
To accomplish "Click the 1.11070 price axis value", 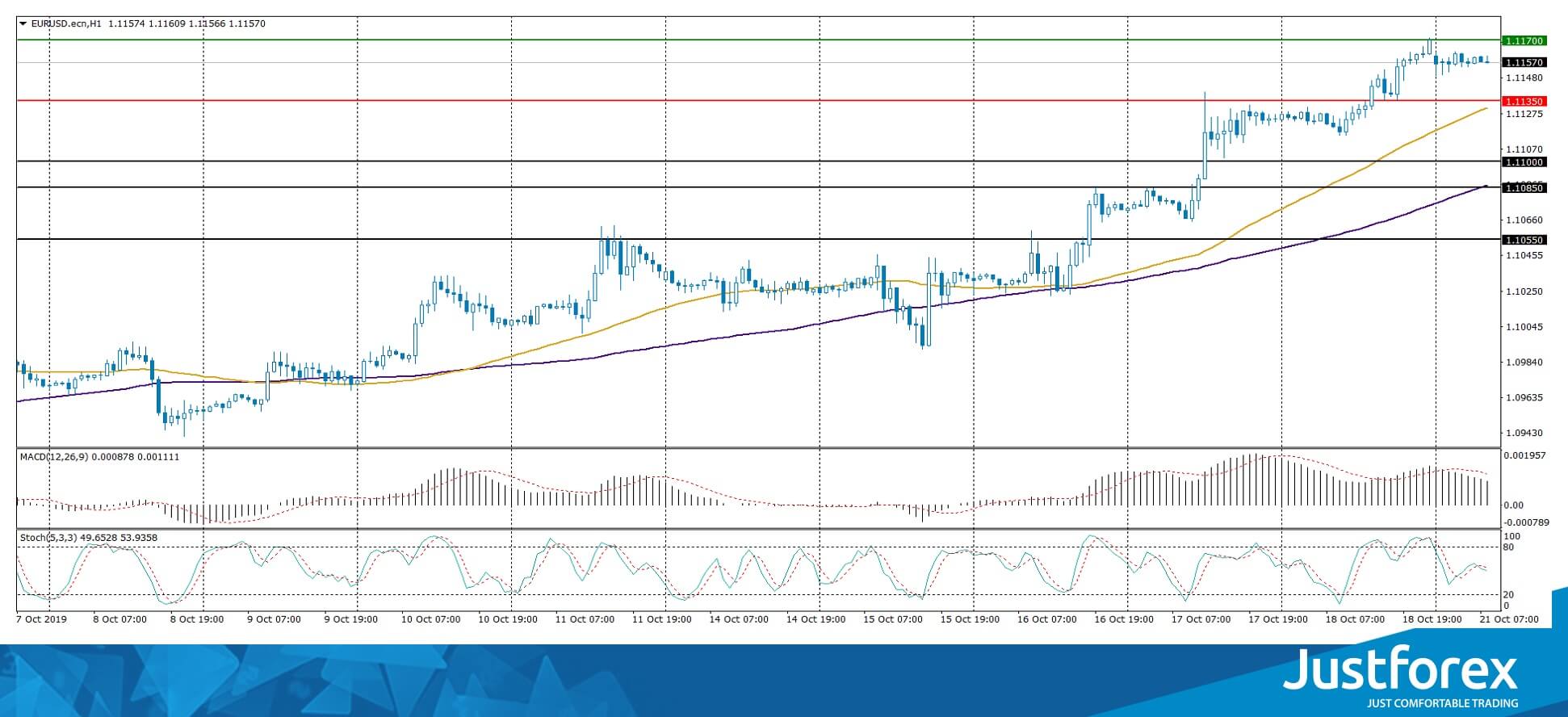I will point(1524,149).
